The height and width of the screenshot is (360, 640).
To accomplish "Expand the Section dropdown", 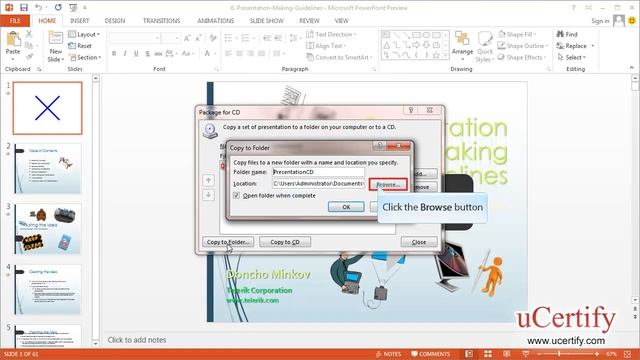I will 85,58.
